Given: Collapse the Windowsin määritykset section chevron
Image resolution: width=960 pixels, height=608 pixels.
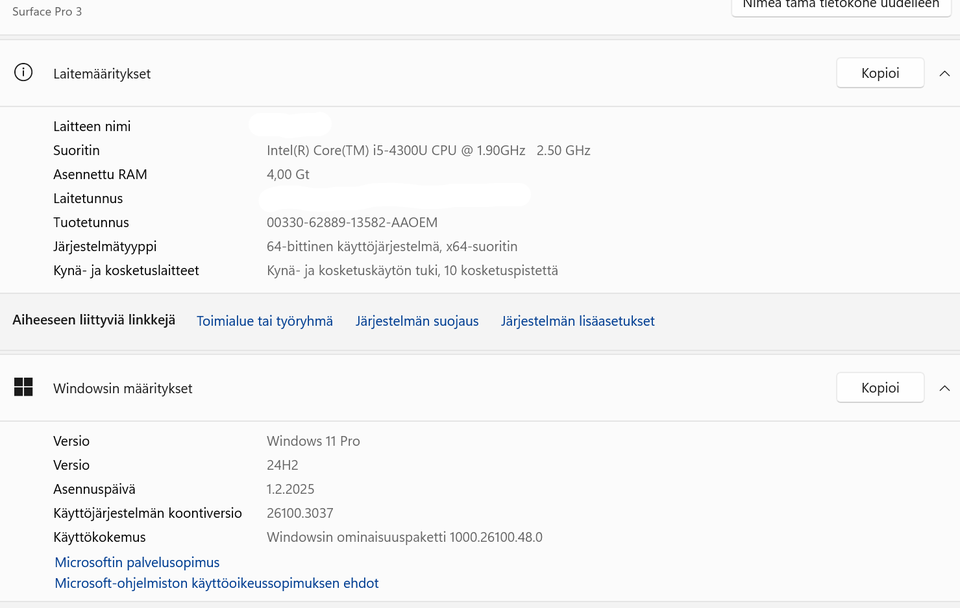Looking at the screenshot, I should coord(945,388).
